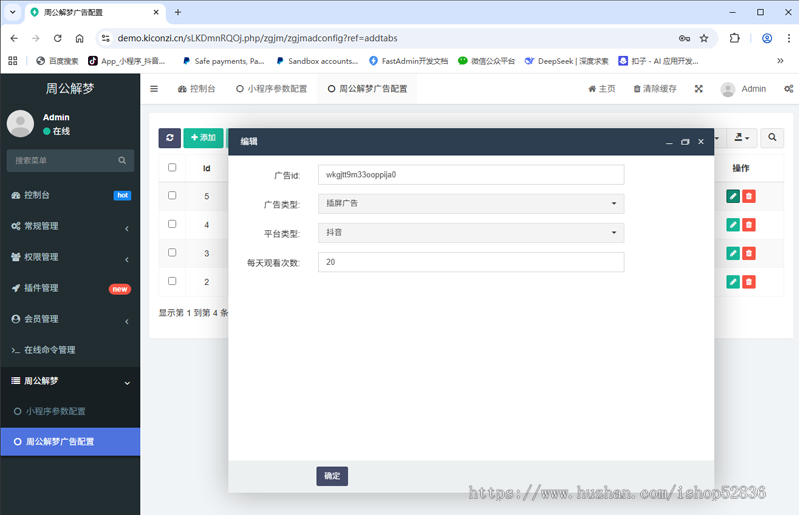Open a new browser tab
Screen dimensions: 799x515
coord(178,12)
